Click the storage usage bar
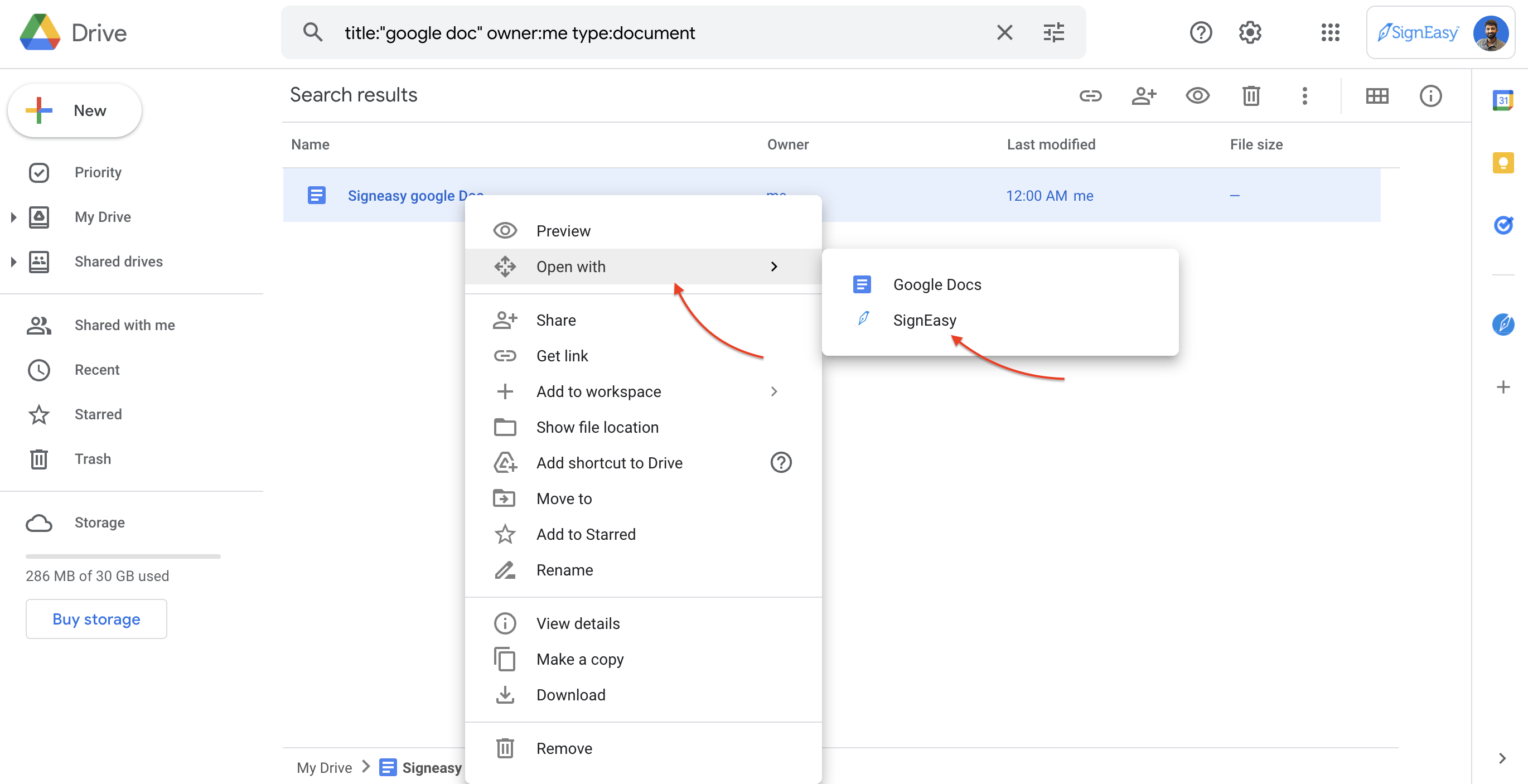Image resolution: width=1528 pixels, height=784 pixels. (123, 556)
